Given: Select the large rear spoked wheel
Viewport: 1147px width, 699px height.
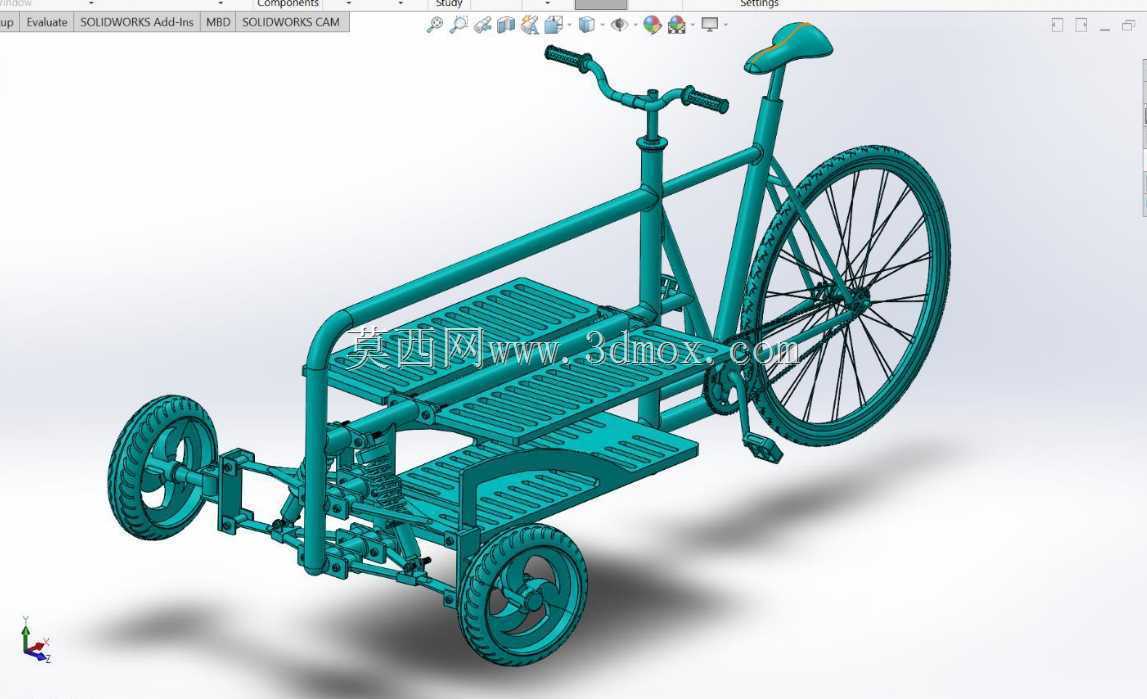Looking at the screenshot, I should [847, 296].
